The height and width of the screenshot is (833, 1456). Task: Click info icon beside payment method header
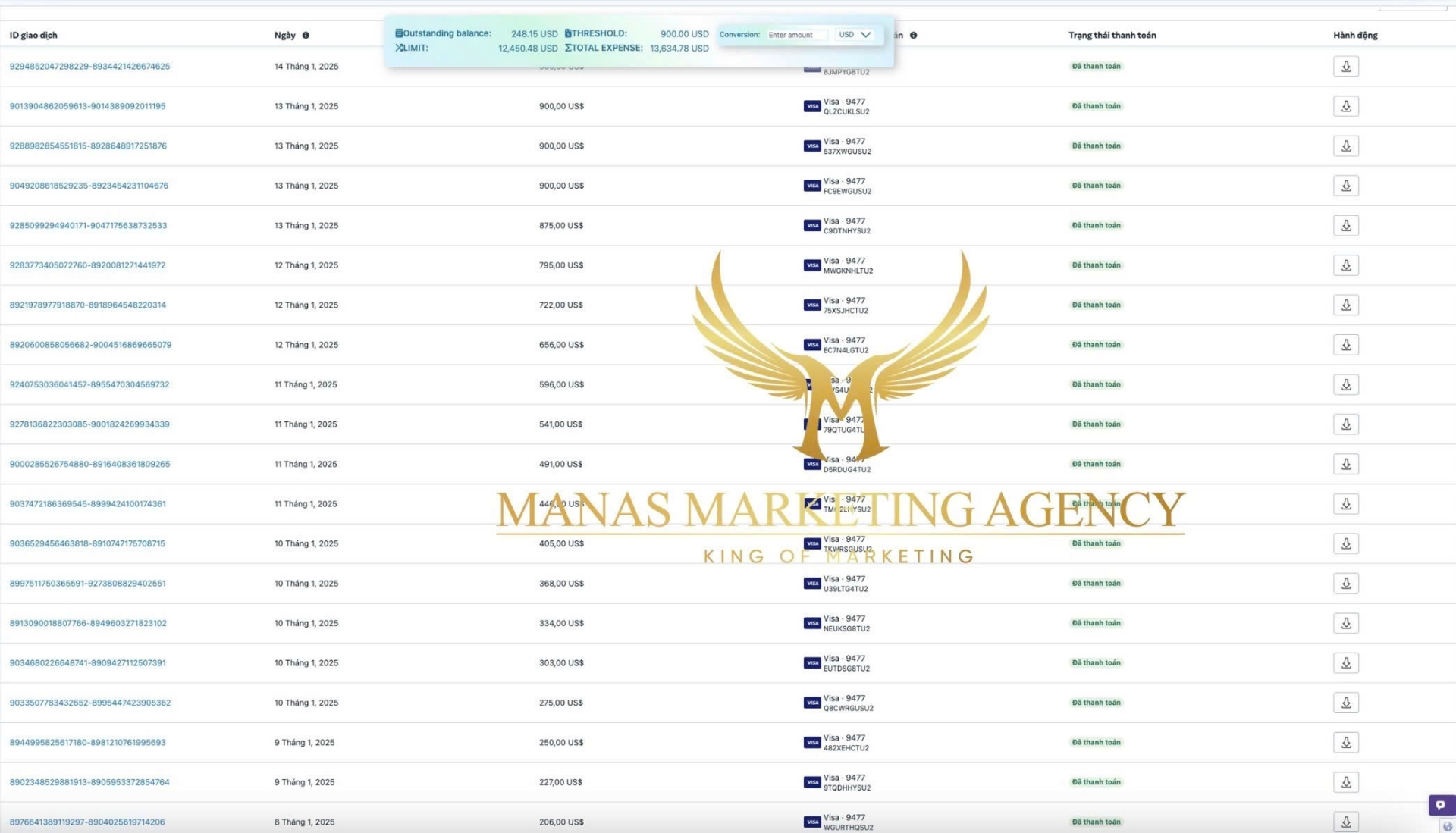[x=913, y=35]
